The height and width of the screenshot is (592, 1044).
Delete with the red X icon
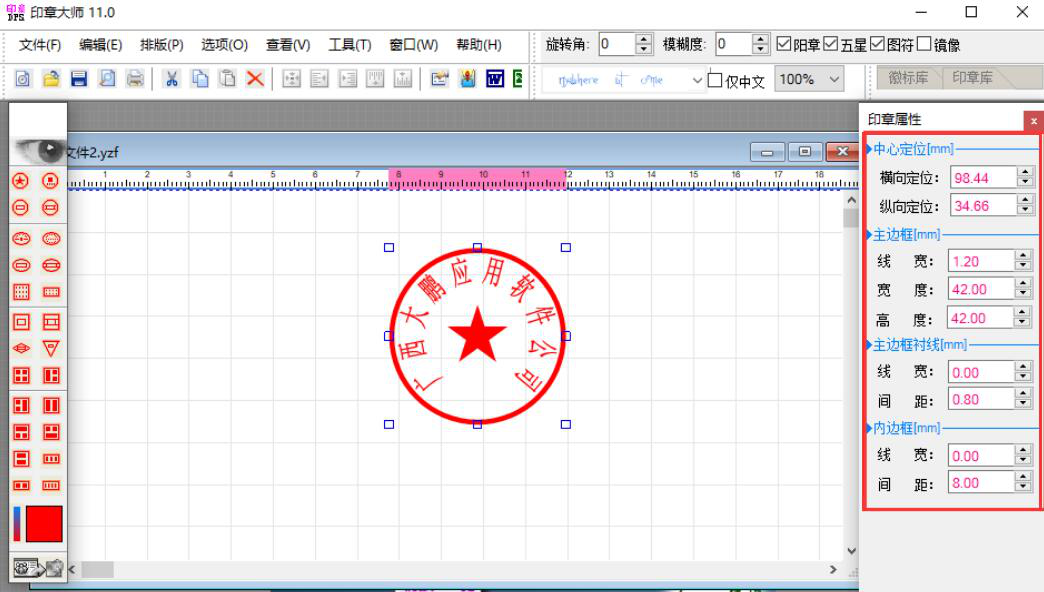[255, 79]
